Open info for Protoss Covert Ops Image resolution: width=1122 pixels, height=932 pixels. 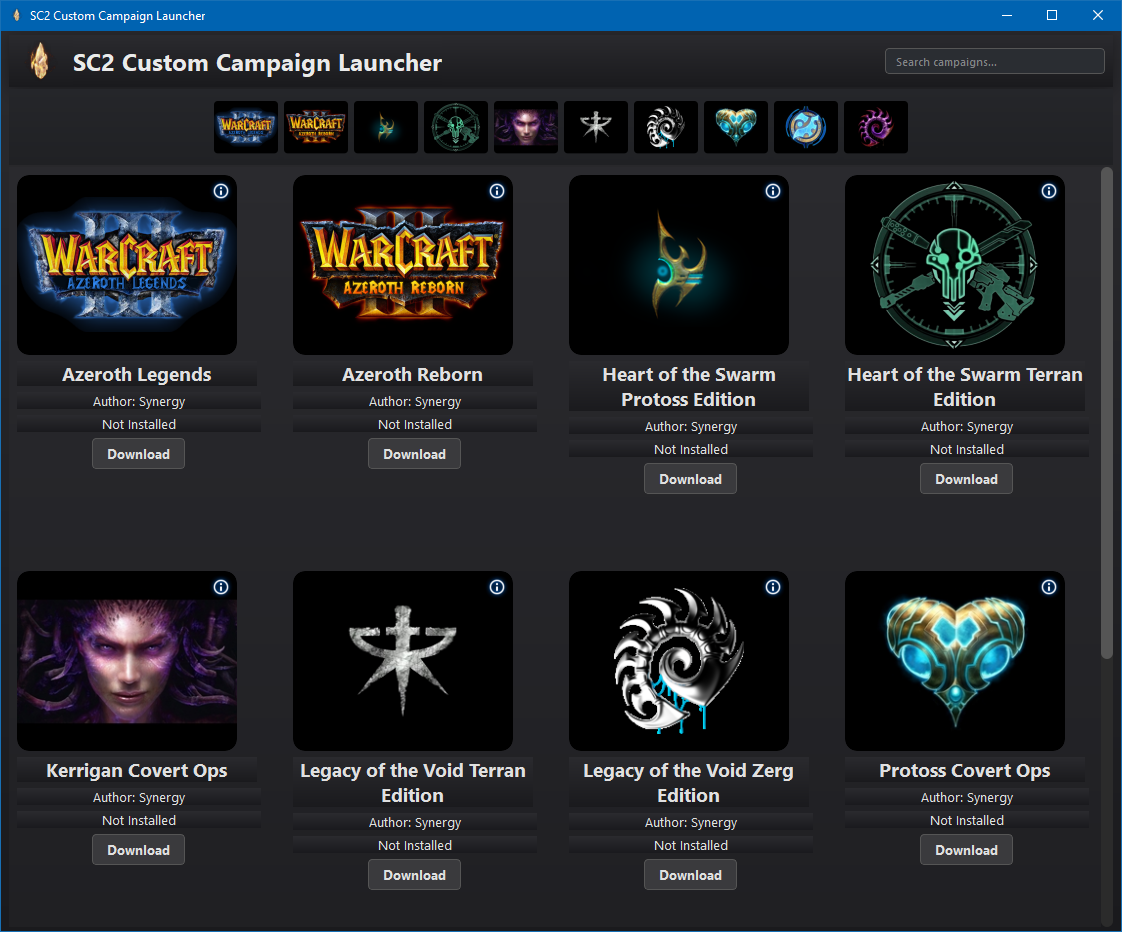(1049, 587)
